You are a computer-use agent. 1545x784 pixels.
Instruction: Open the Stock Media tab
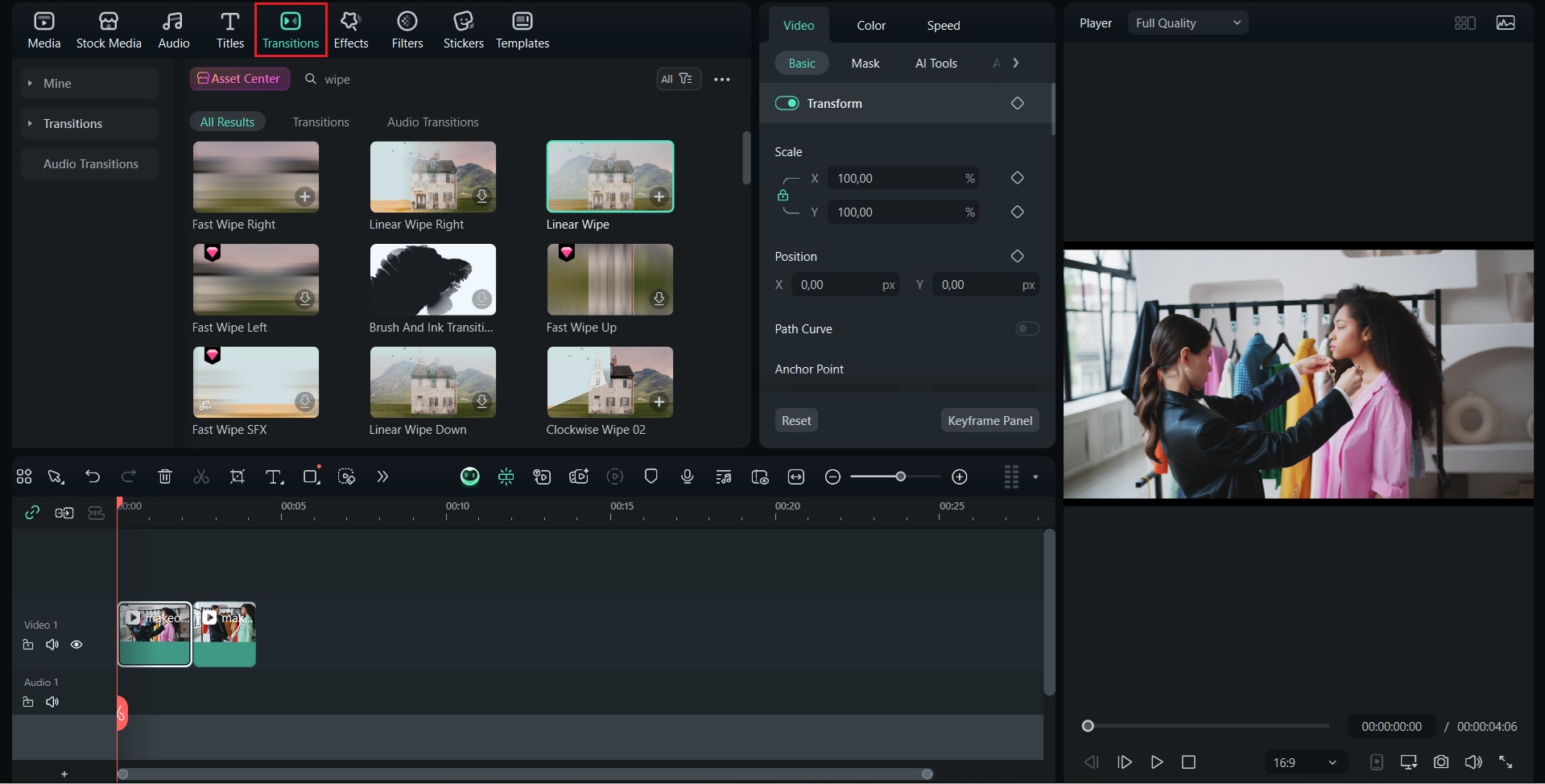click(x=109, y=31)
